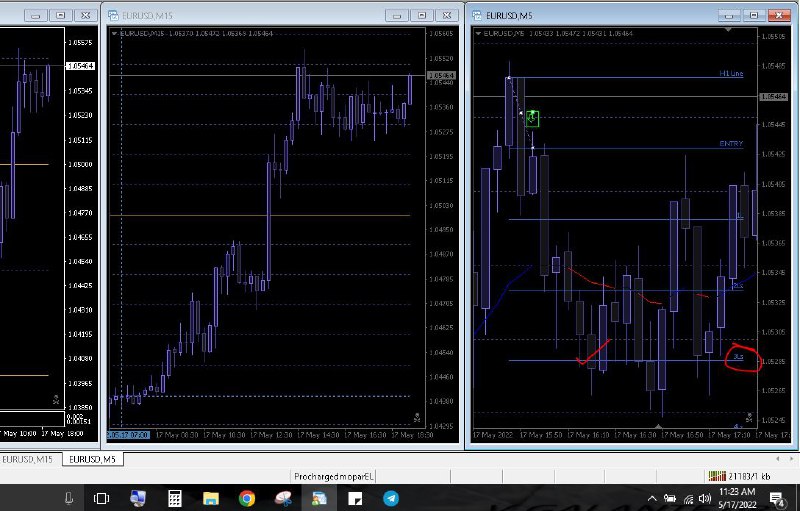
Task: Switch to the EURUSD,M15 chart tab
Action: (27, 459)
